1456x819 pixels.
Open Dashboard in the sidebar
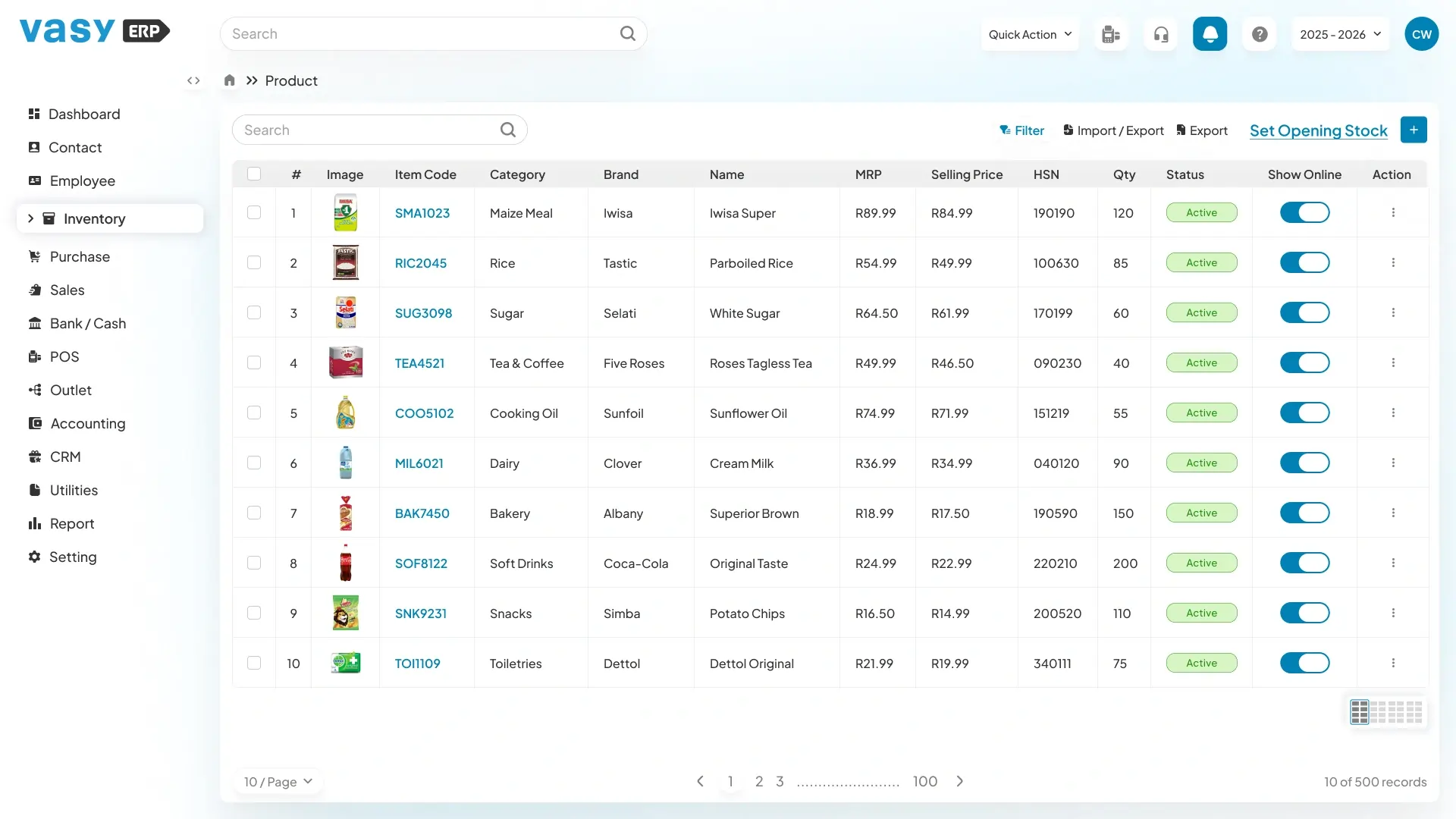pos(74,114)
